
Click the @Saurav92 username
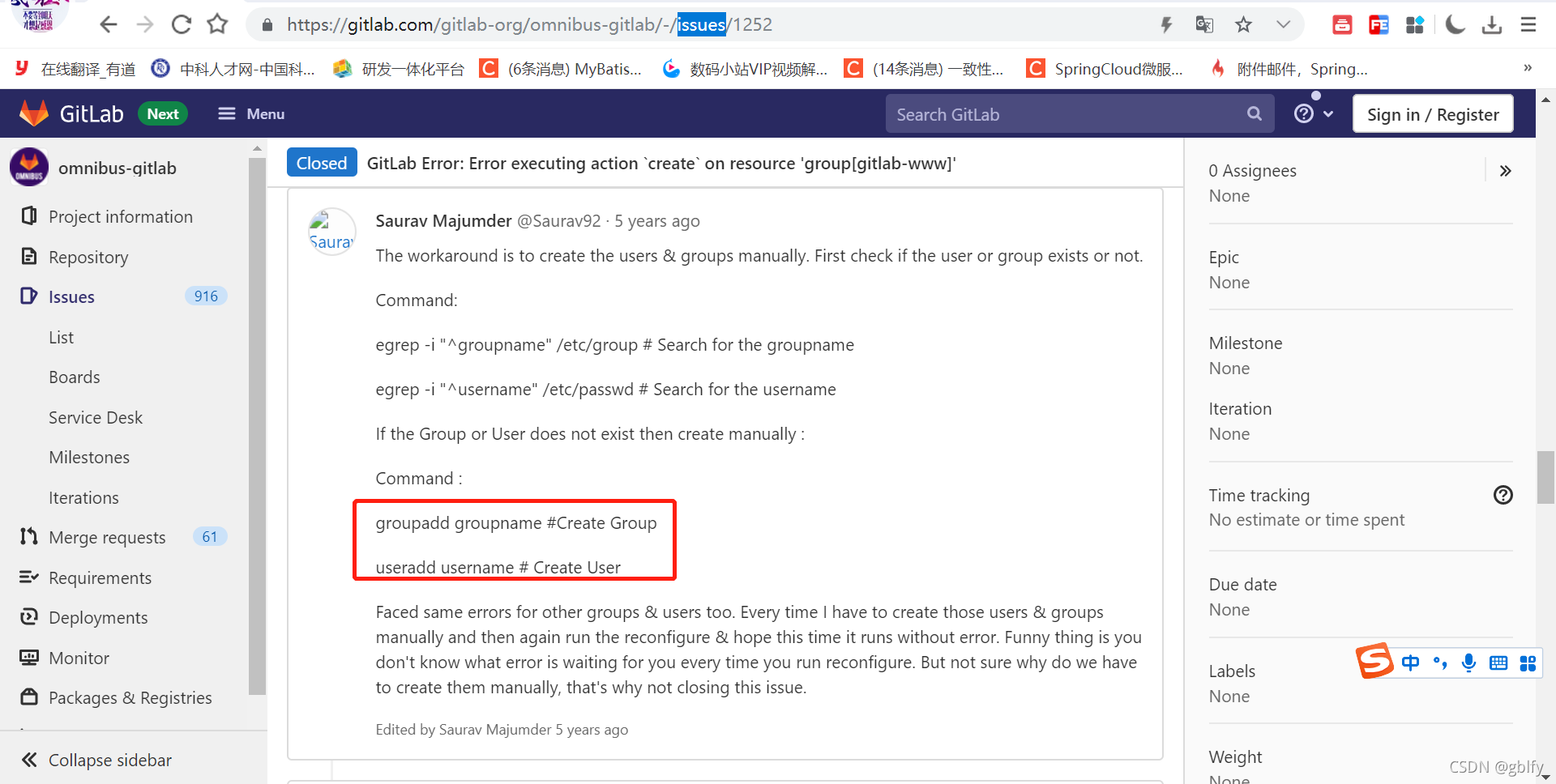click(559, 220)
